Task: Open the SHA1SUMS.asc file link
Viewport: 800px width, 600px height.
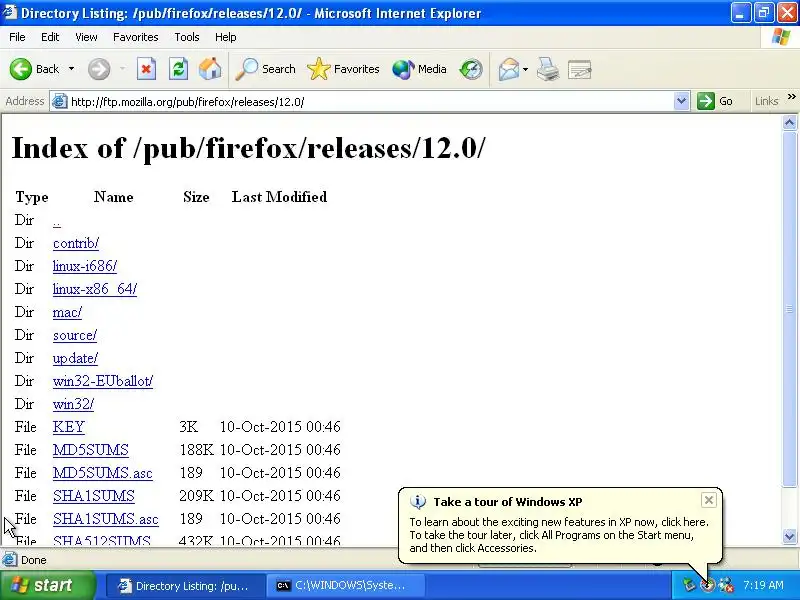Action: [106, 519]
